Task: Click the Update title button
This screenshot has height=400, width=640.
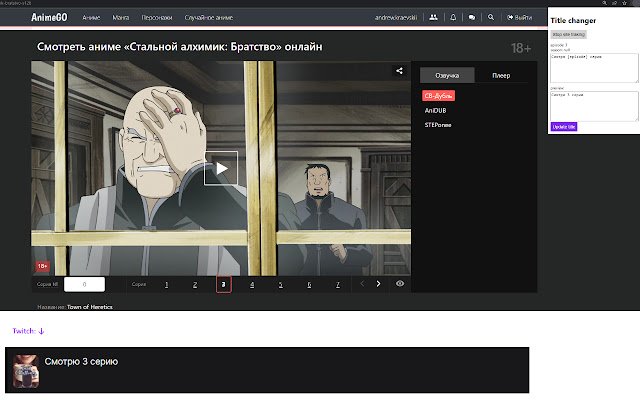Action: [x=564, y=127]
